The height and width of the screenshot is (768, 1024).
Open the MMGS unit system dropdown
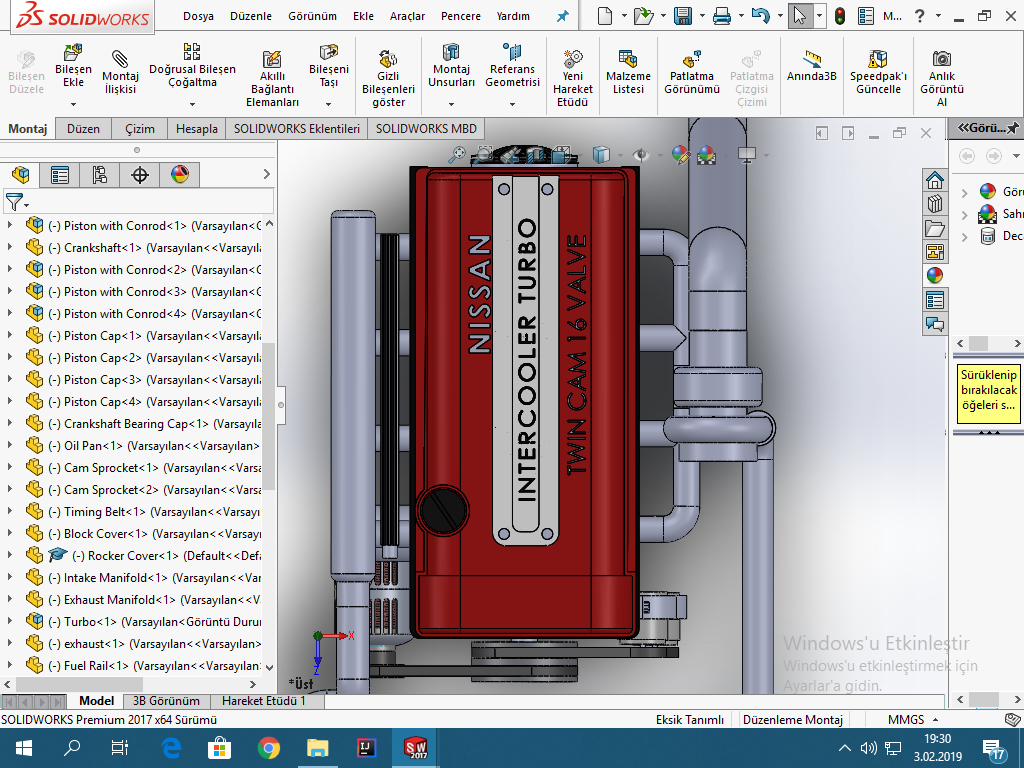click(913, 720)
